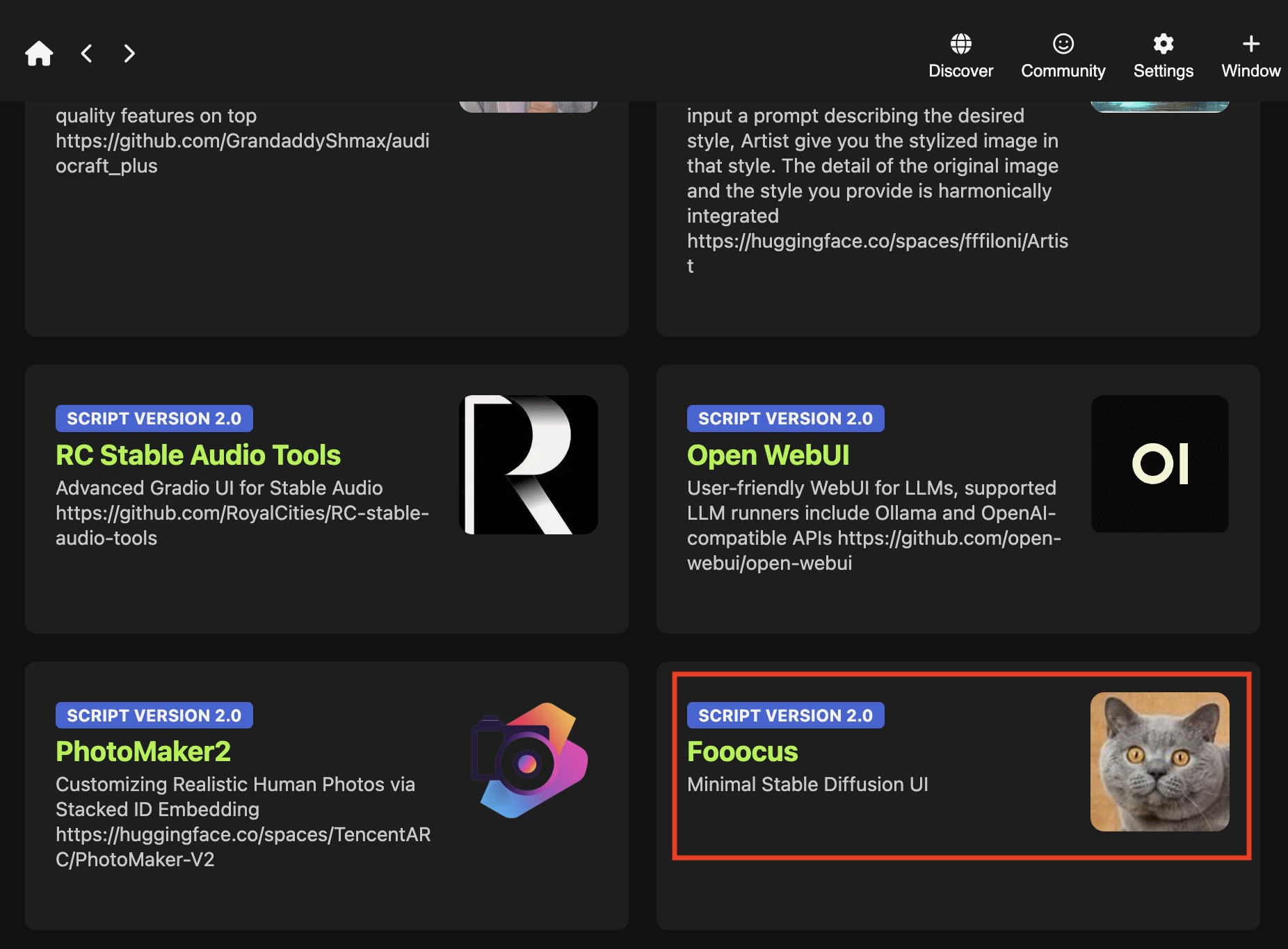The width and height of the screenshot is (1288, 949).
Task: Click the Script Version 2.0 badge on RC Stable Audio Tools
Action: click(154, 418)
